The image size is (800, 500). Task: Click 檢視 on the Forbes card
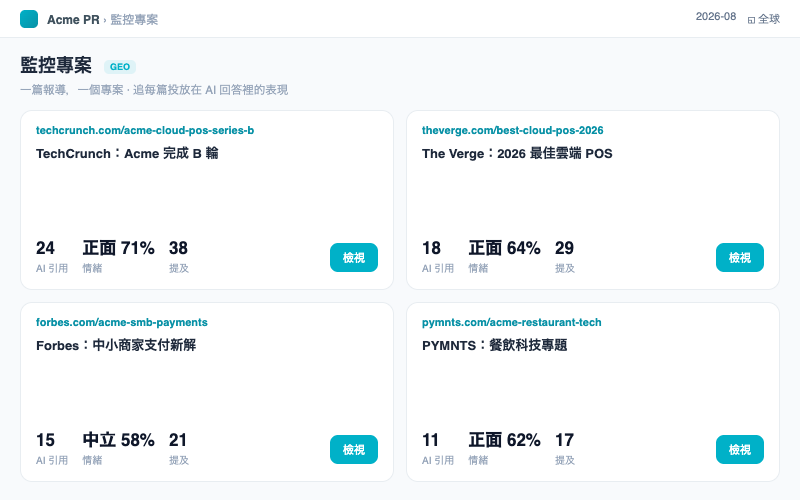point(354,449)
